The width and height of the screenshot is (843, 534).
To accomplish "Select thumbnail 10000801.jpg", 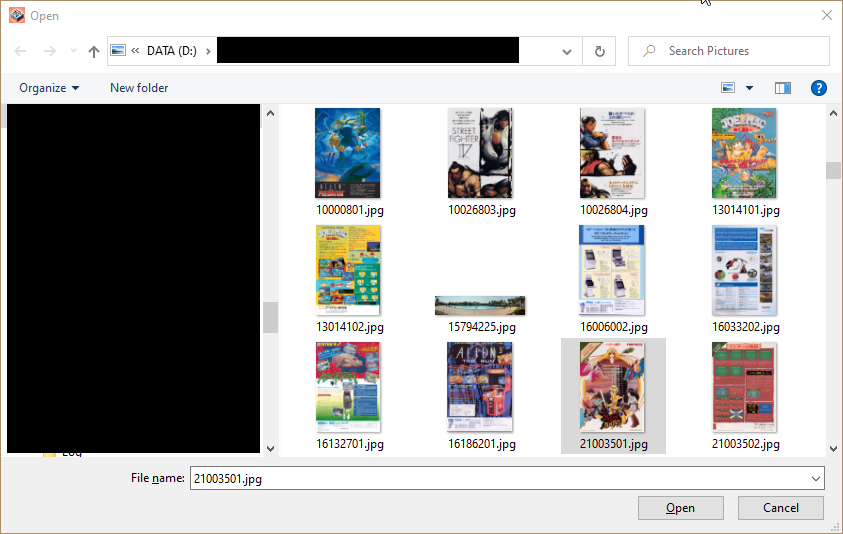I will [x=348, y=153].
